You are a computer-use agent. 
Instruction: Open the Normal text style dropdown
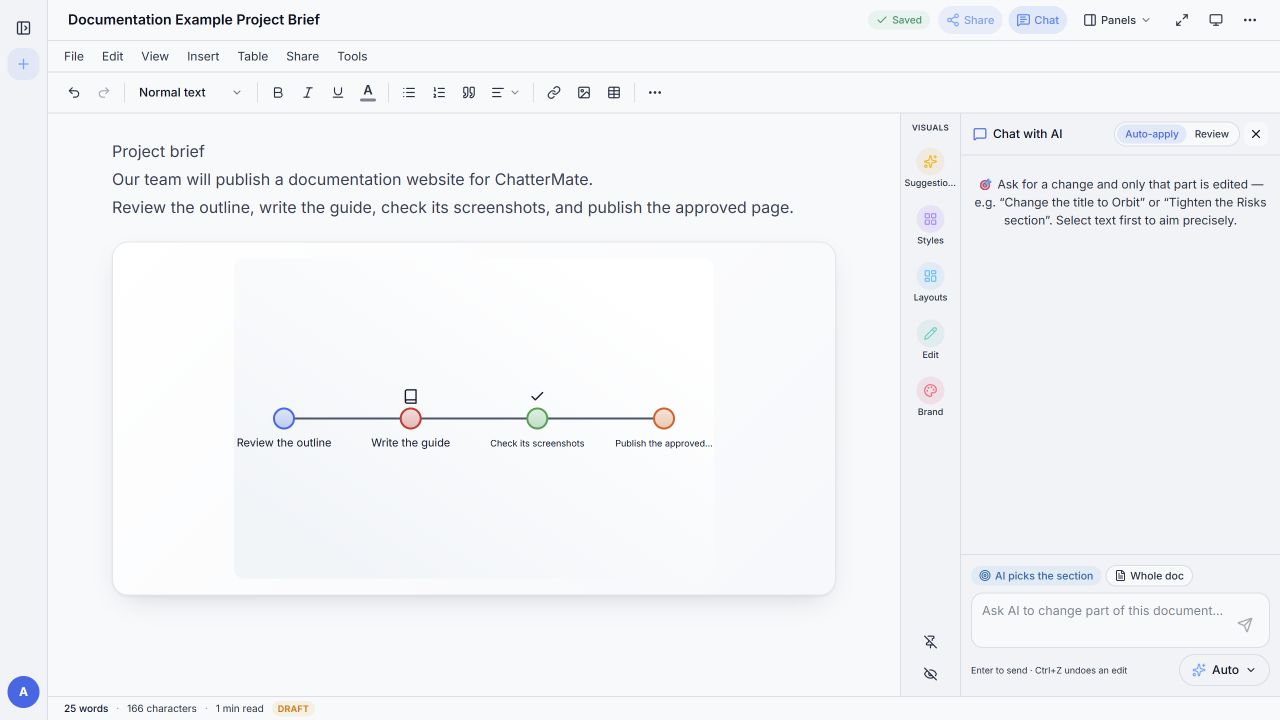(x=190, y=92)
